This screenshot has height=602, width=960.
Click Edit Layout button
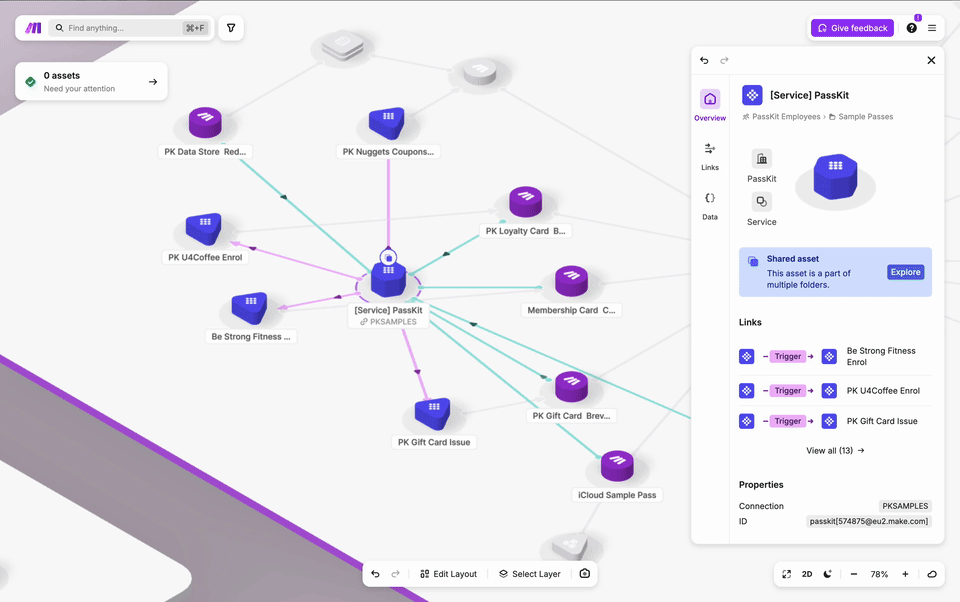pos(448,574)
